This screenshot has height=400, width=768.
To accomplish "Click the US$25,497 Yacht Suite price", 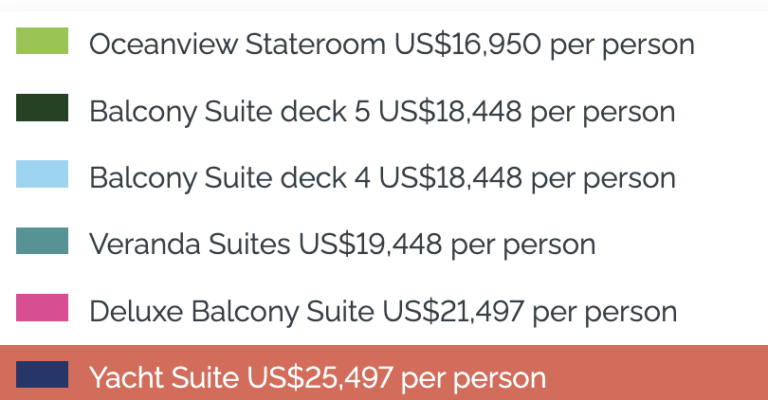I will click(x=320, y=378).
